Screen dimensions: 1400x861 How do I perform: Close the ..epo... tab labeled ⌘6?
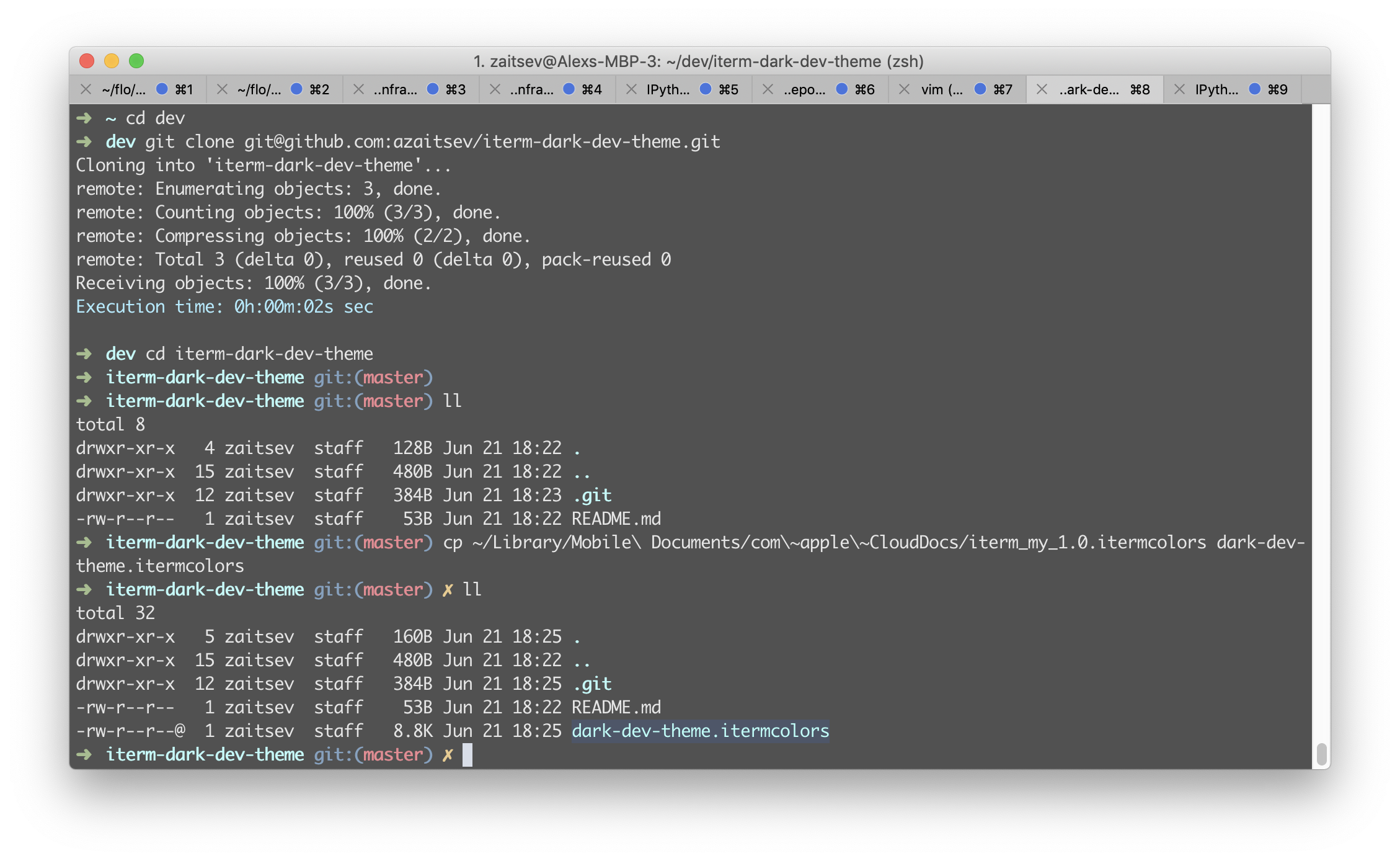click(768, 89)
